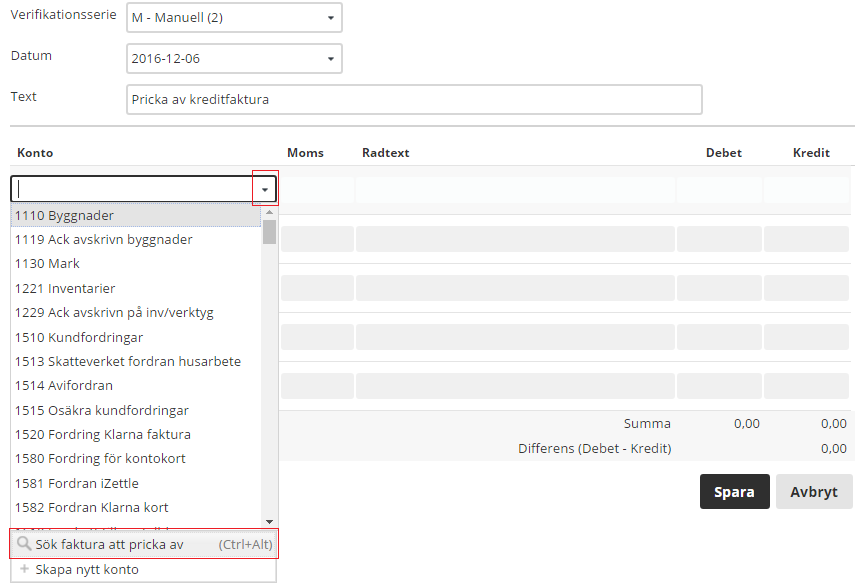Select account 1110 Byggnader
The image size is (858, 587).
[x=136, y=215]
